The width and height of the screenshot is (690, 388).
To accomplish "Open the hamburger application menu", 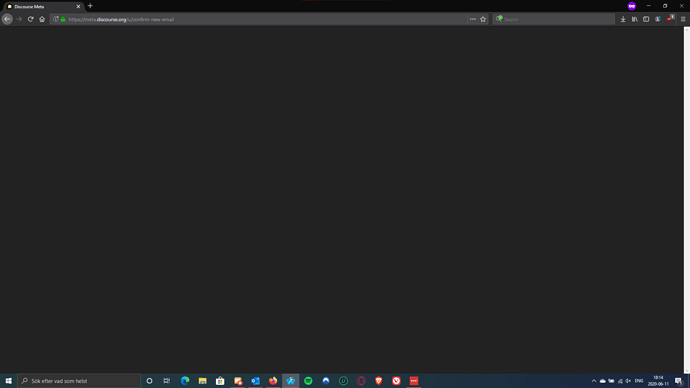I will (683, 19).
